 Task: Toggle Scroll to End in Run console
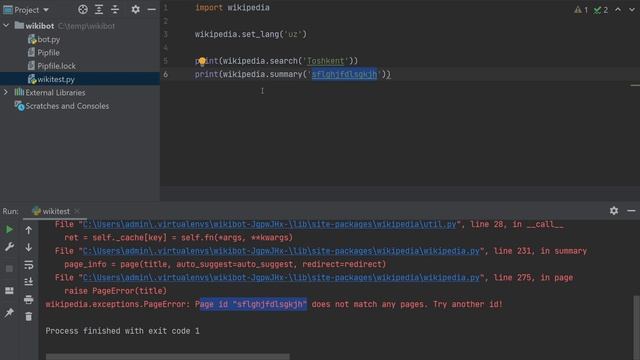tap(29, 282)
